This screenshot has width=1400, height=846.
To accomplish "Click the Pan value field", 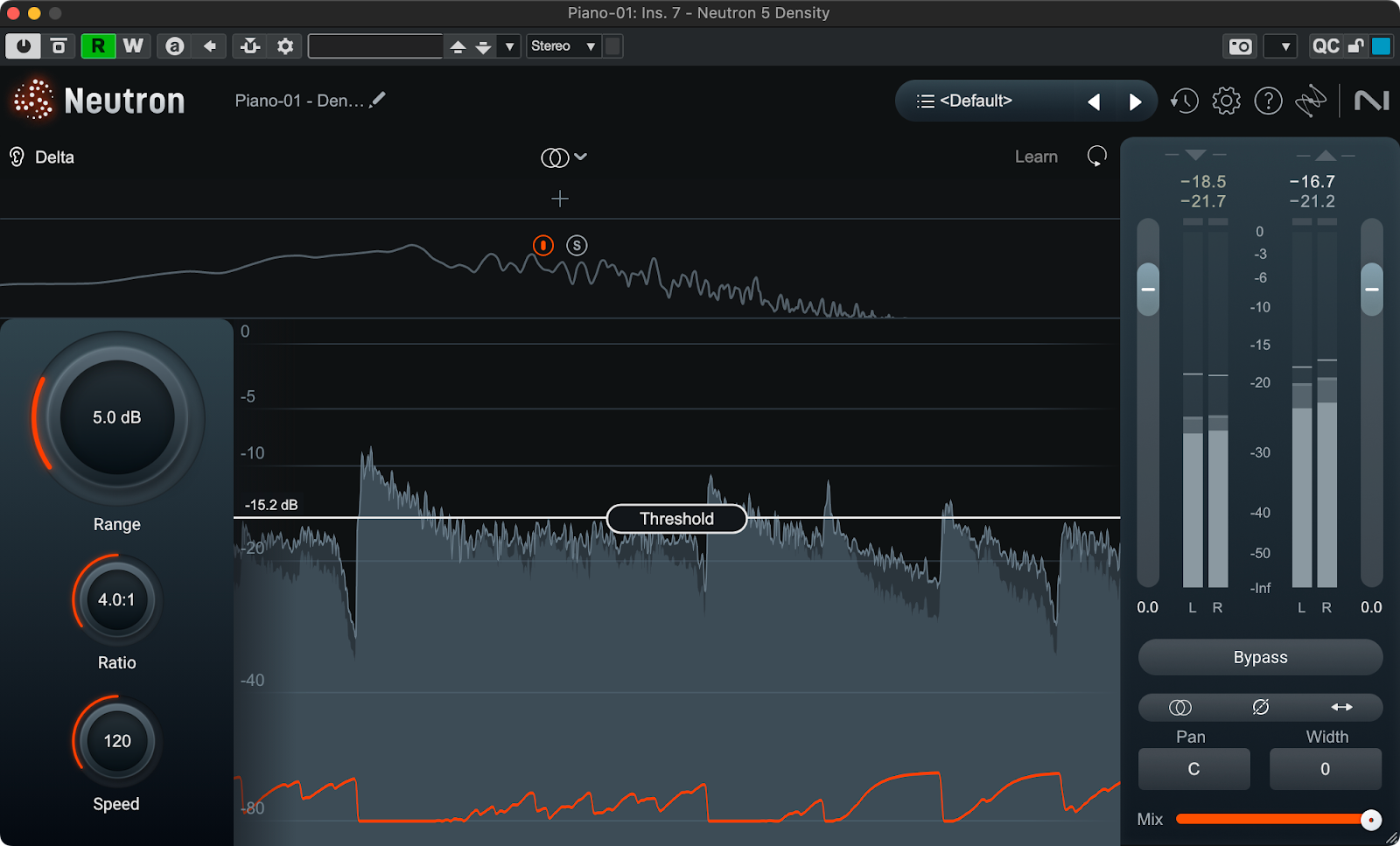I will click(x=1193, y=769).
